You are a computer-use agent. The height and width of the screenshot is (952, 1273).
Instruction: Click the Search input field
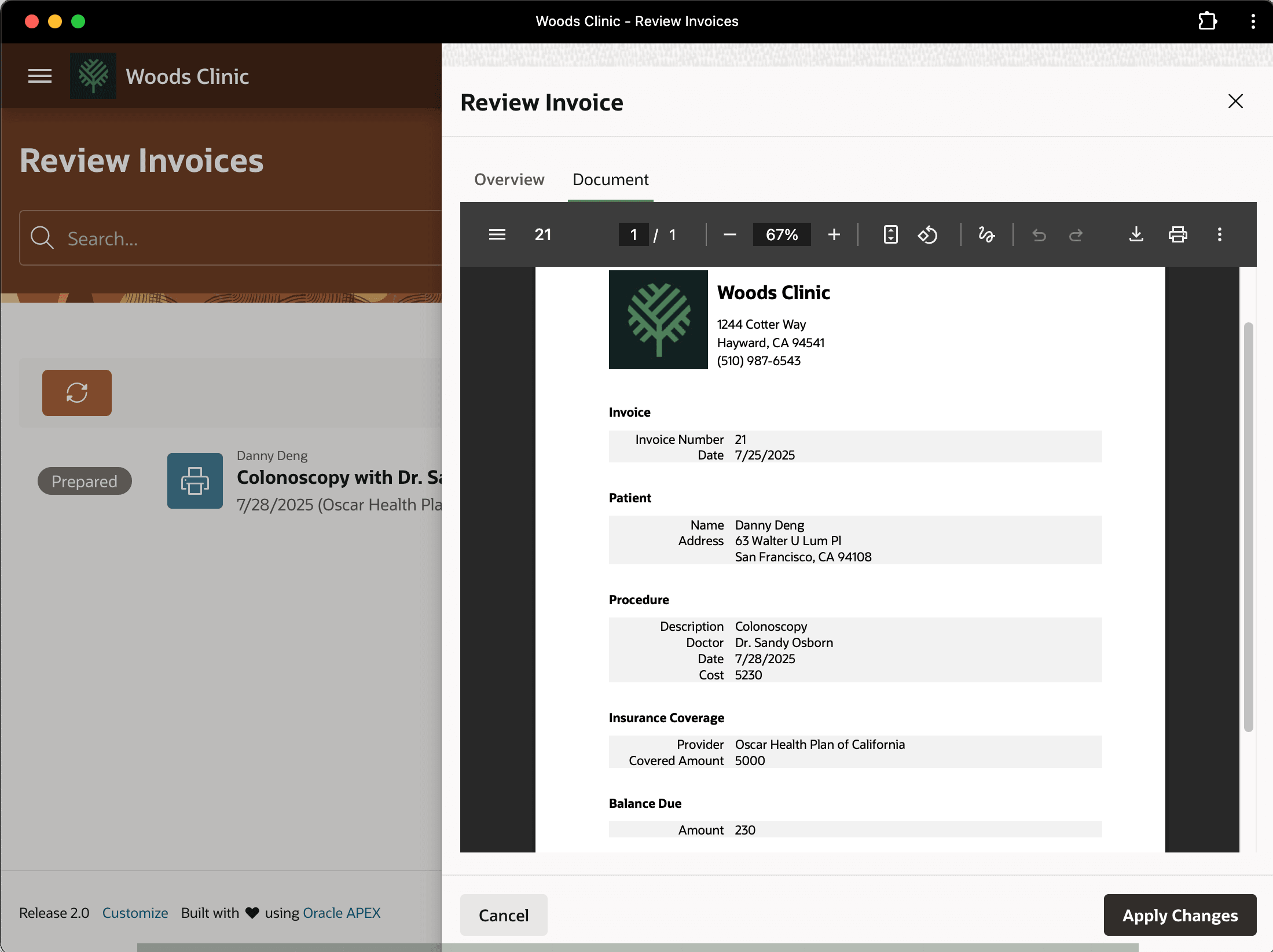pos(232,238)
